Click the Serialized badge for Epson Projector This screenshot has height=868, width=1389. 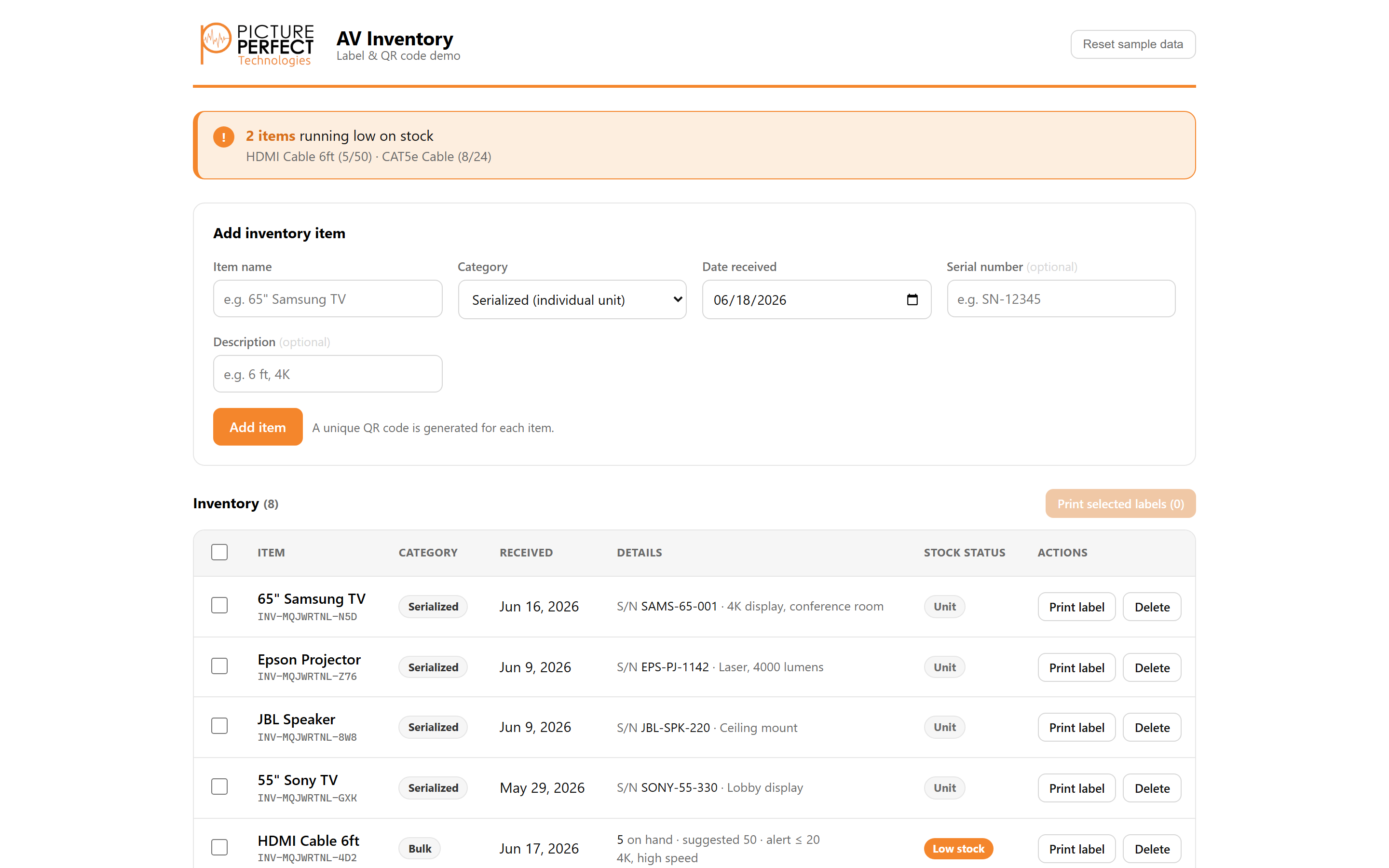433,667
